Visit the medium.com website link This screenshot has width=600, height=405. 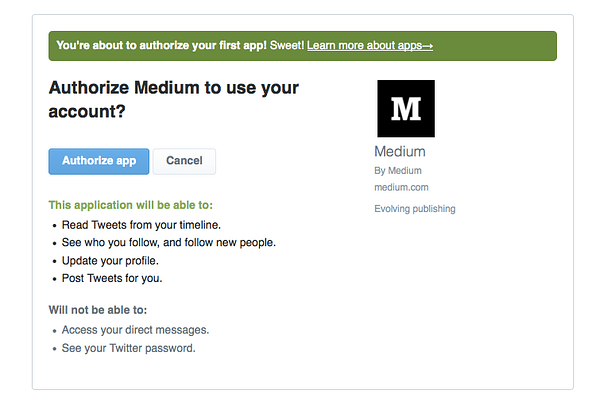[401, 187]
